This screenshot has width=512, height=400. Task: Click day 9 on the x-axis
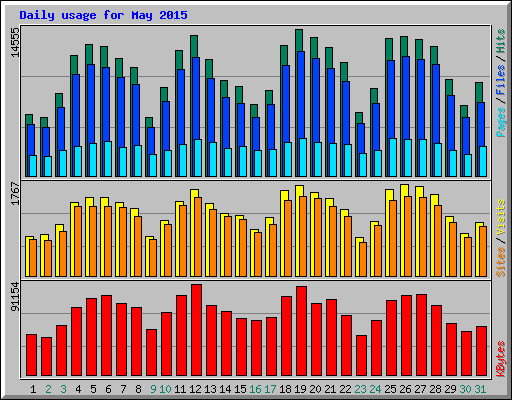point(153,389)
